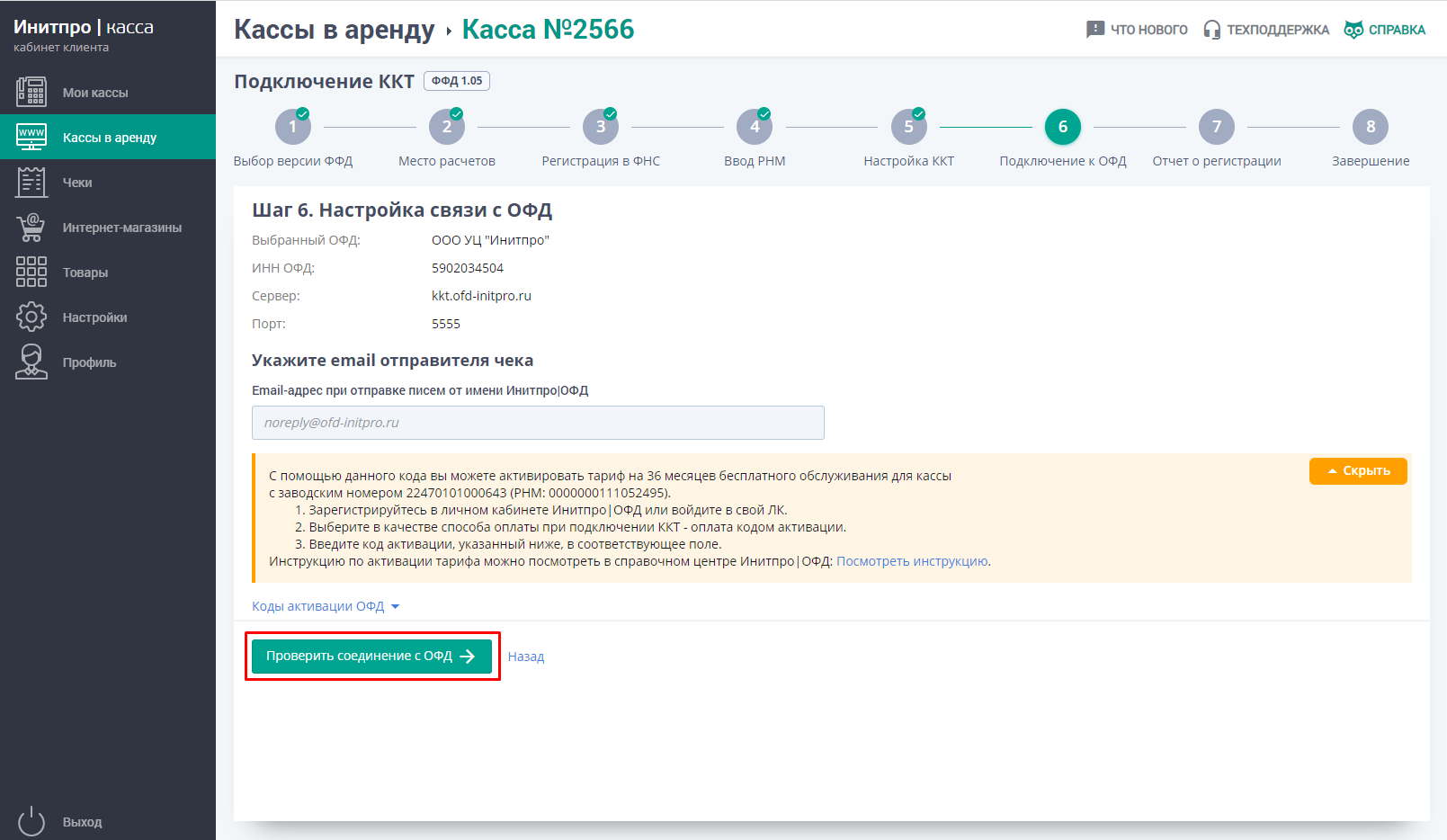Screen dimensions: 1447x840
Task: Go to step 1 circle Выбор версии ФФД
Action: [x=293, y=127]
